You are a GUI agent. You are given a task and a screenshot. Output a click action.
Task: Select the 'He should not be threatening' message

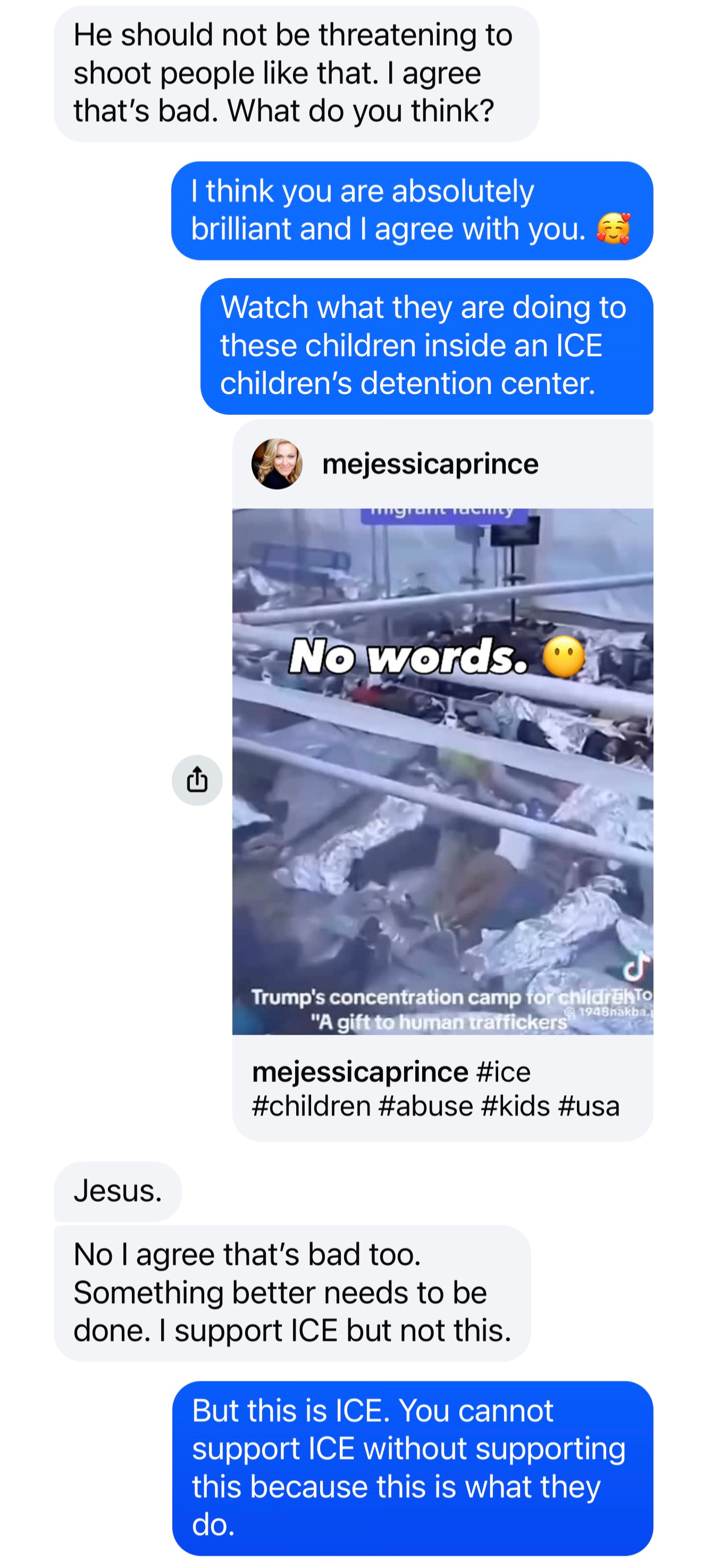click(296, 74)
